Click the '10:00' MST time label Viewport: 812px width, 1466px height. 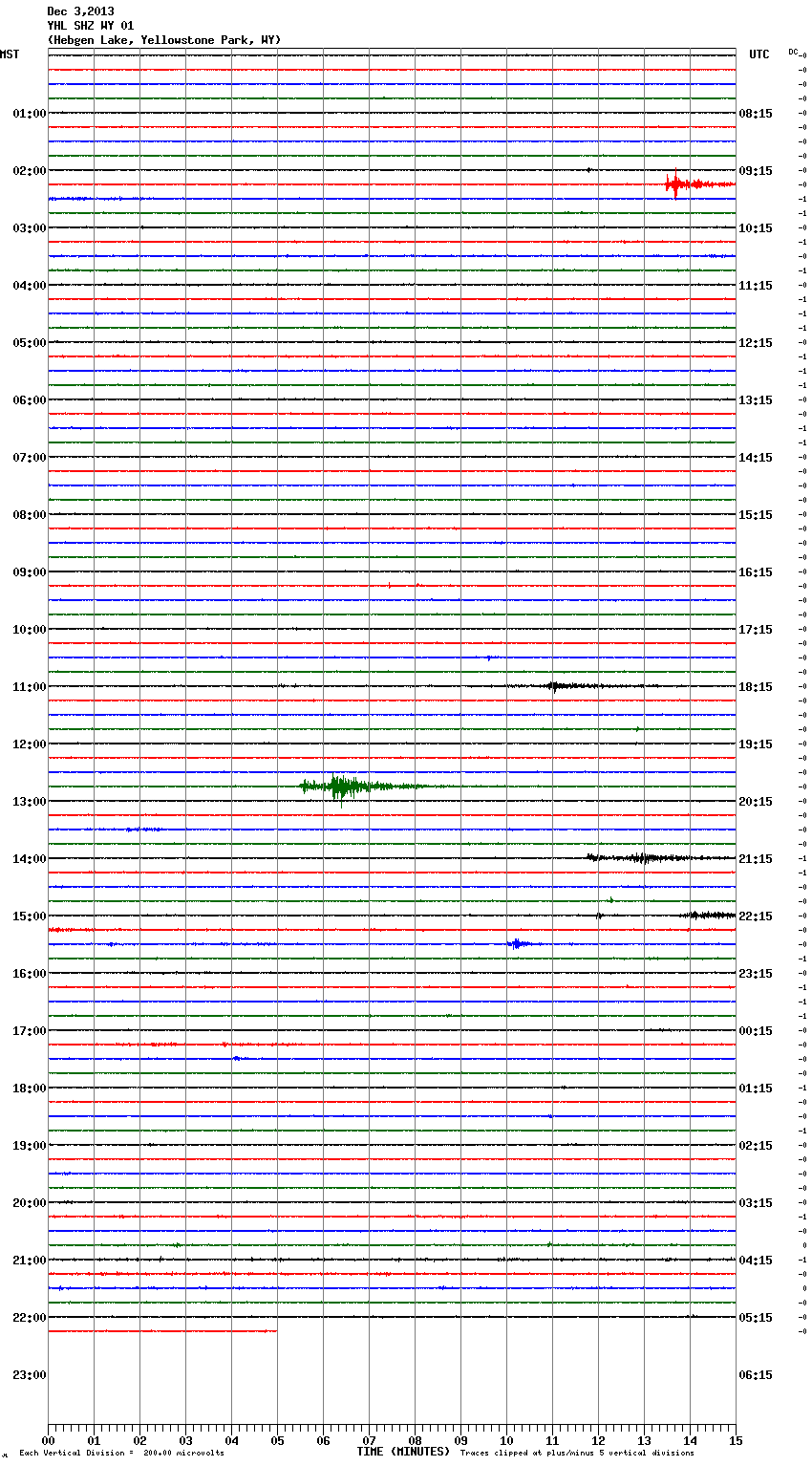[x=29, y=630]
